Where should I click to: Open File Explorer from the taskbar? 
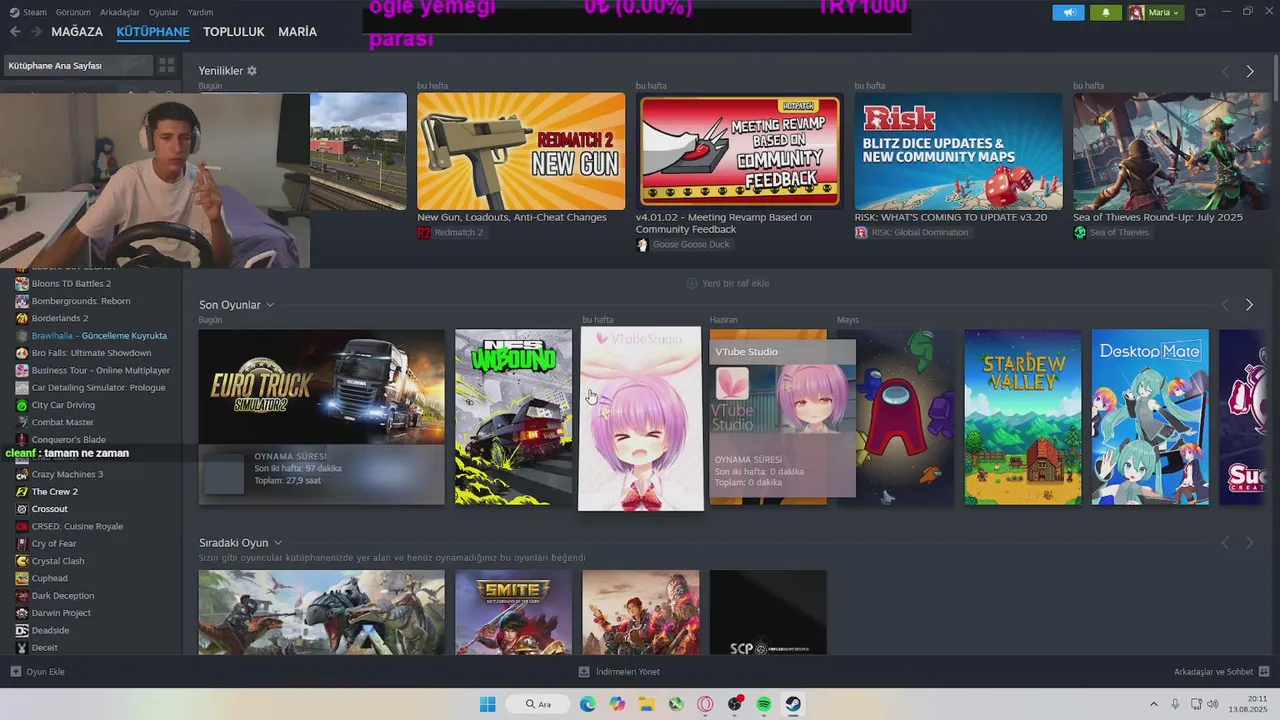[x=646, y=704]
